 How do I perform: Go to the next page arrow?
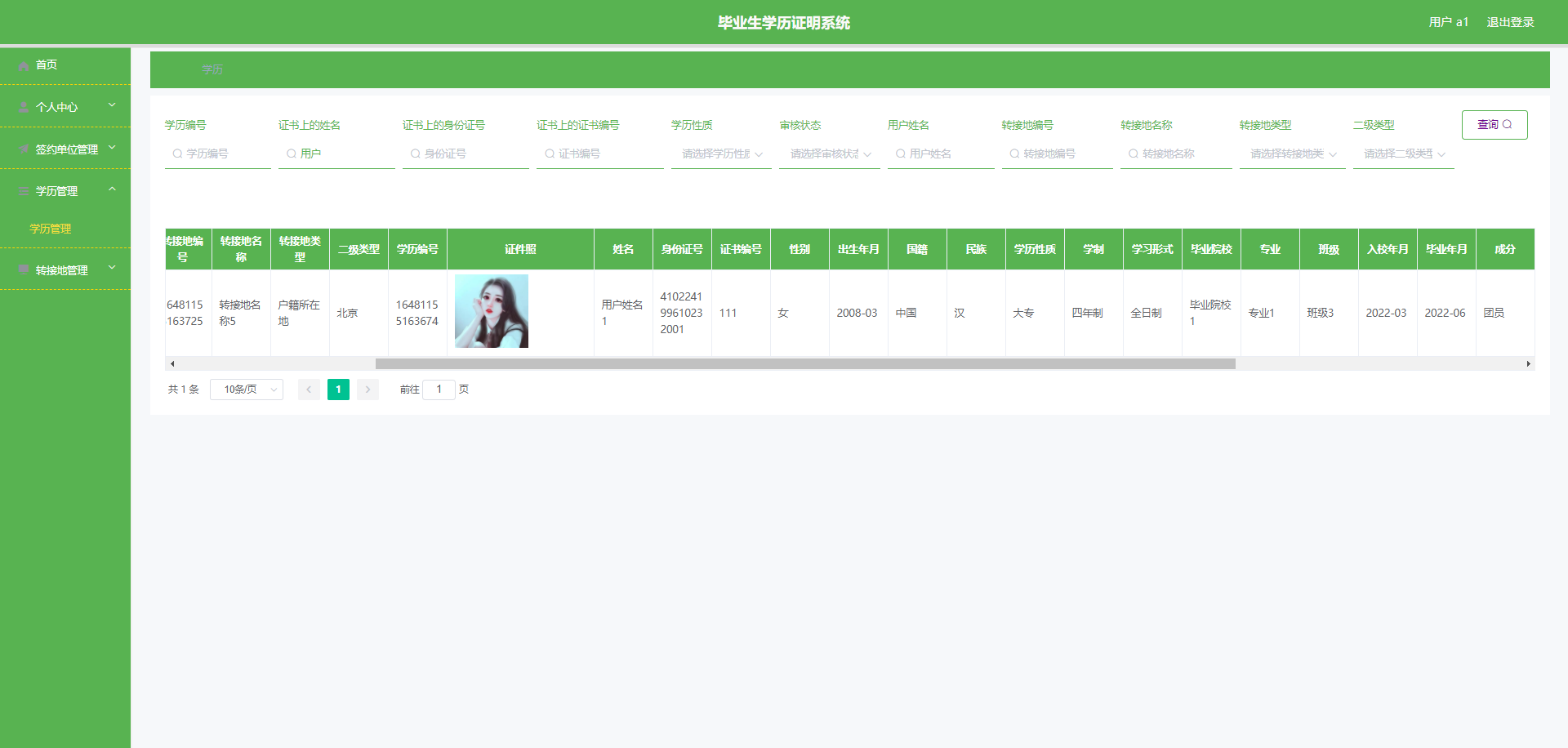click(367, 390)
